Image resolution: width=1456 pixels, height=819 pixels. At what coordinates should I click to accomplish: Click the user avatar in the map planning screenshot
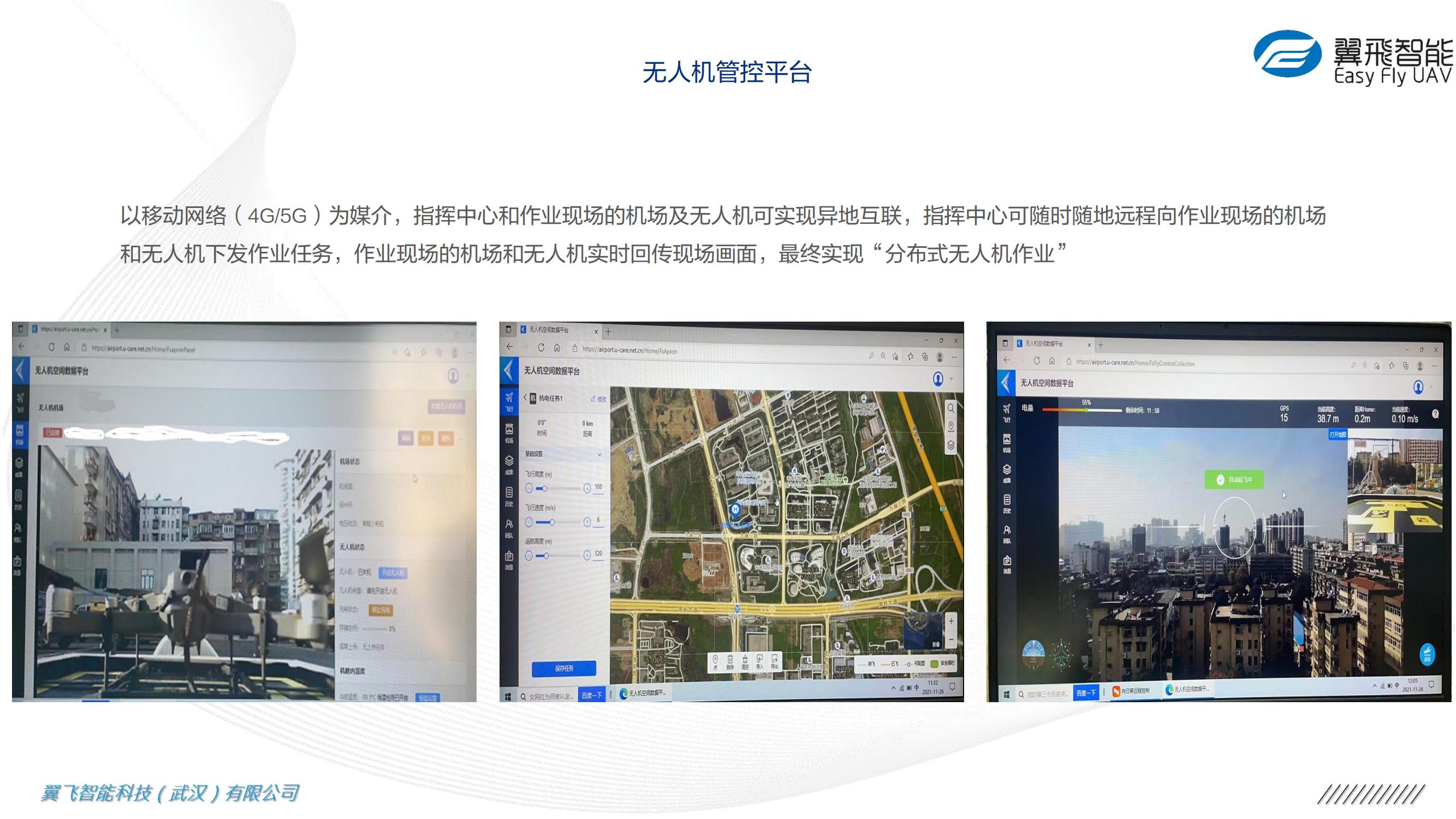click(938, 379)
